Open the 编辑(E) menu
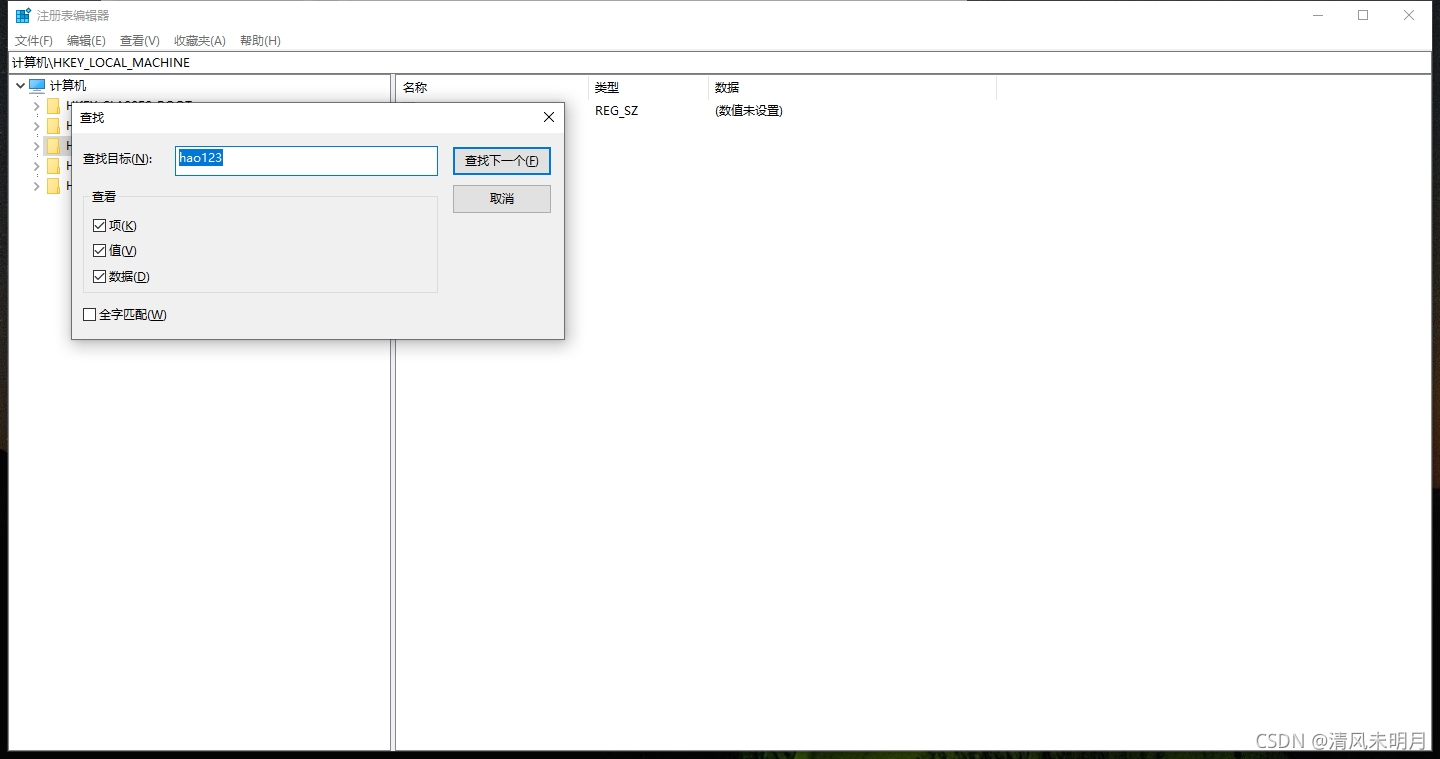 point(86,41)
